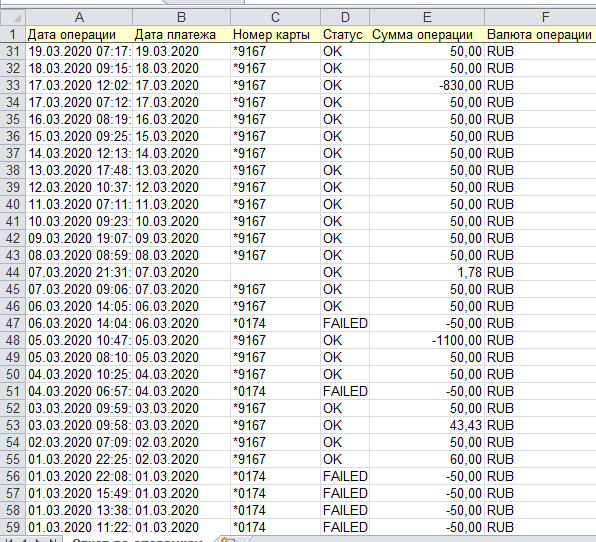Select the empty card number cell in row 44
Image resolution: width=596 pixels, height=542 pixels.
[275, 272]
